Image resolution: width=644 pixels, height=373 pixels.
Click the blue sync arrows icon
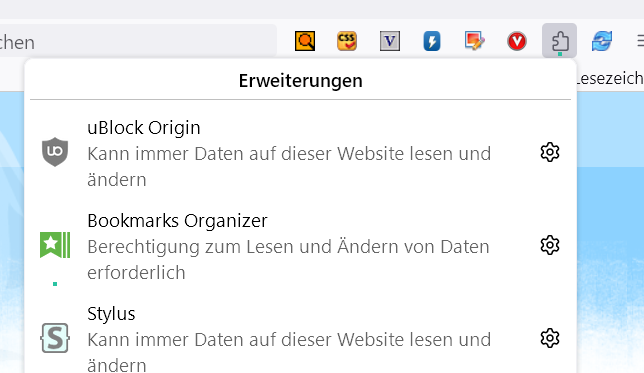point(602,41)
